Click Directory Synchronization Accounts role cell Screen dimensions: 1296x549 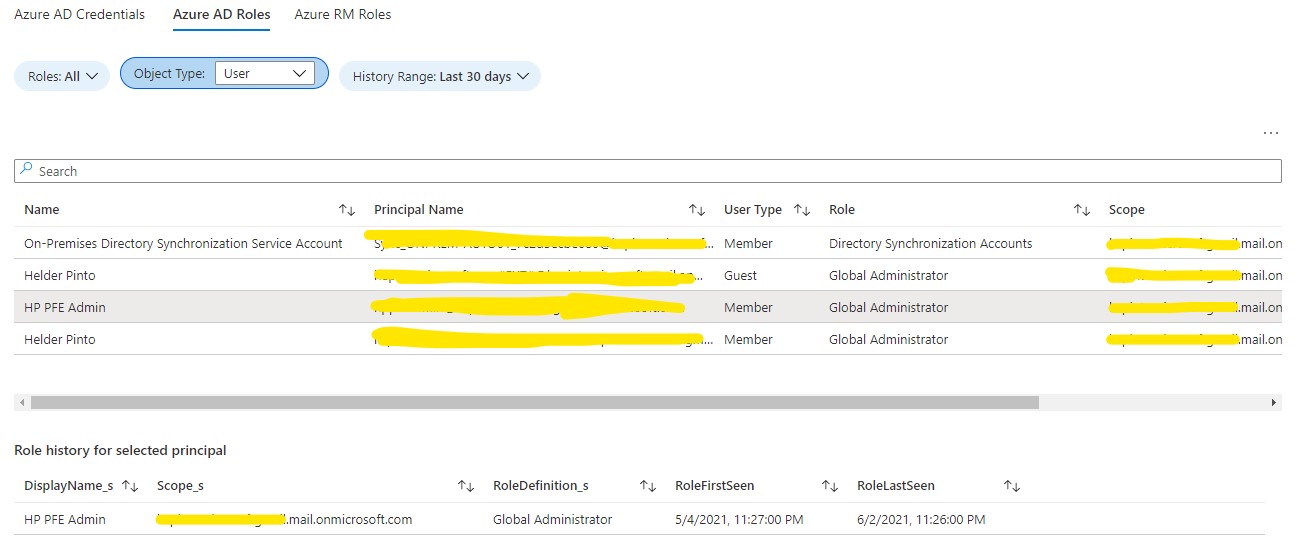[930, 243]
